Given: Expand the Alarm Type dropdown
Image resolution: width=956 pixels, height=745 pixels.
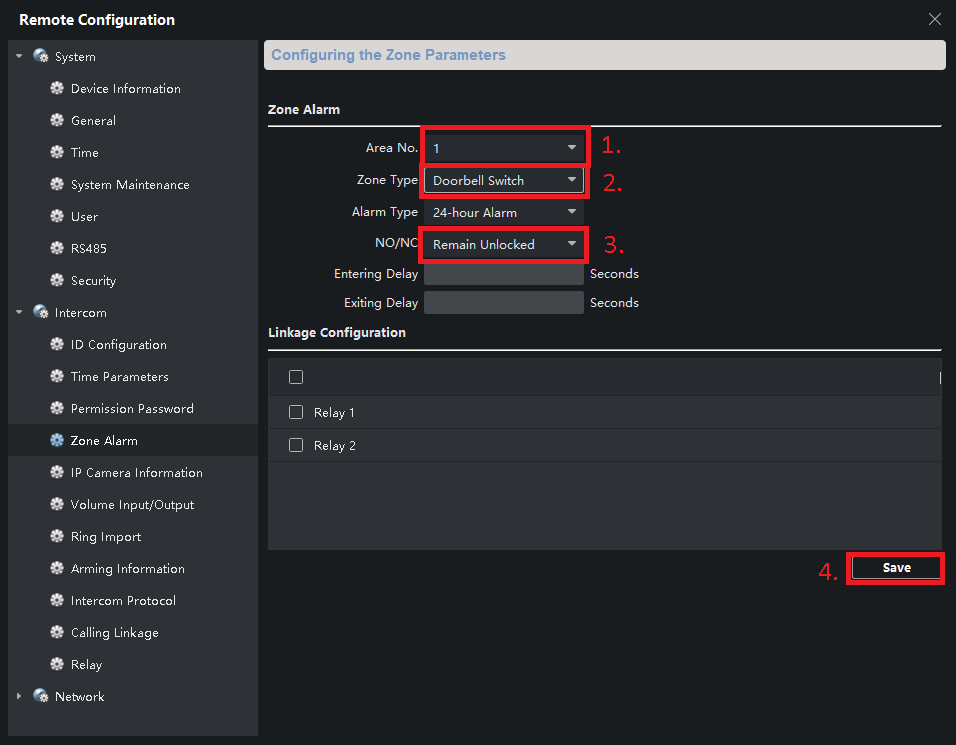Looking at the screenshot, I should [x=504, y=213].
